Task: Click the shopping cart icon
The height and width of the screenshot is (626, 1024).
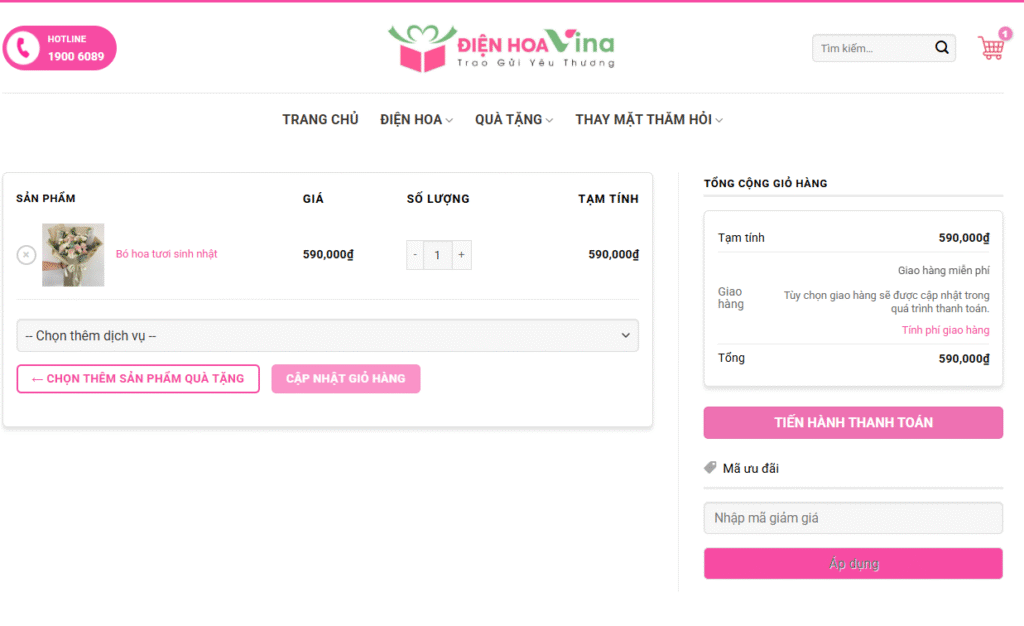Action: tap(990, 48)
